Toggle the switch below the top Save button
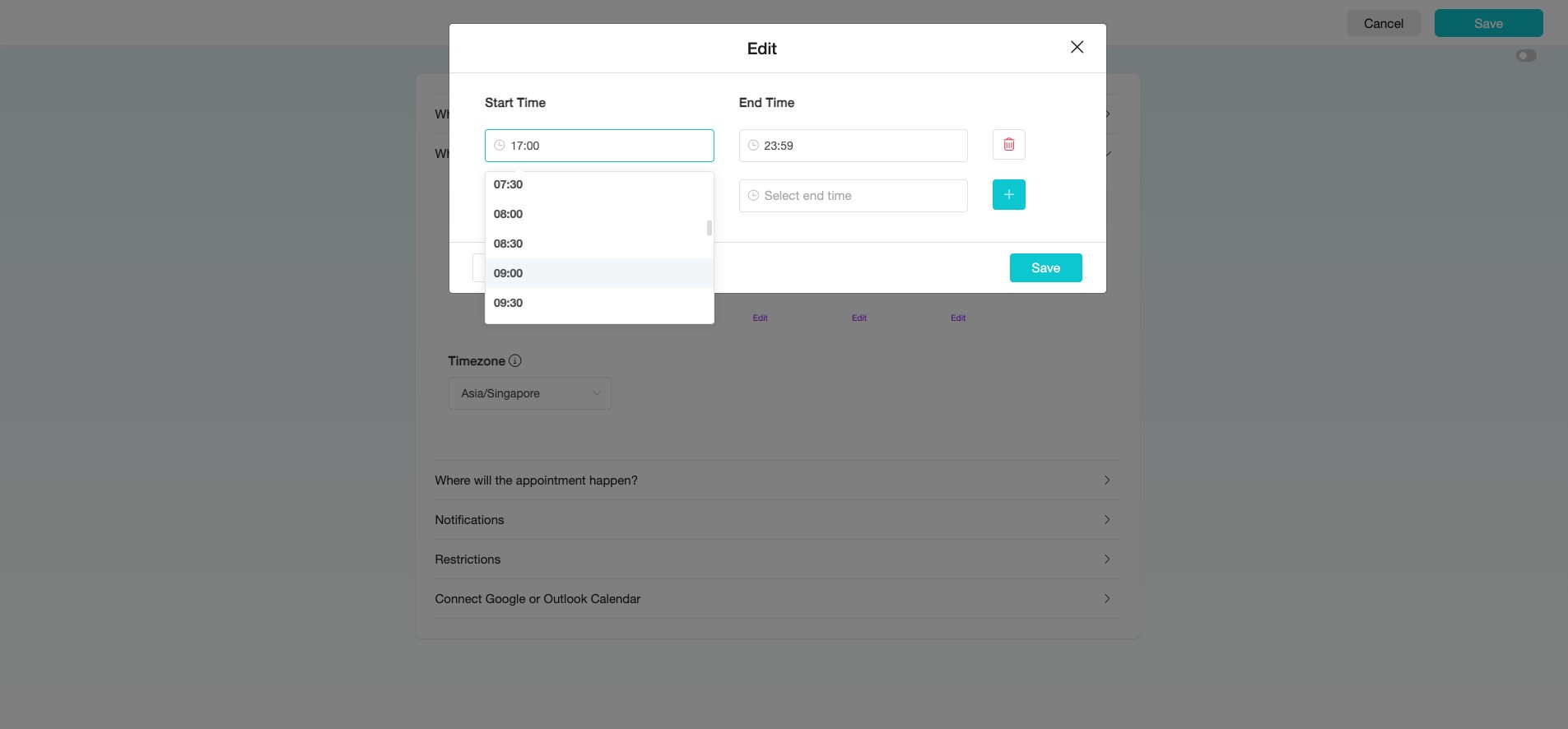 pos(1526,56)
